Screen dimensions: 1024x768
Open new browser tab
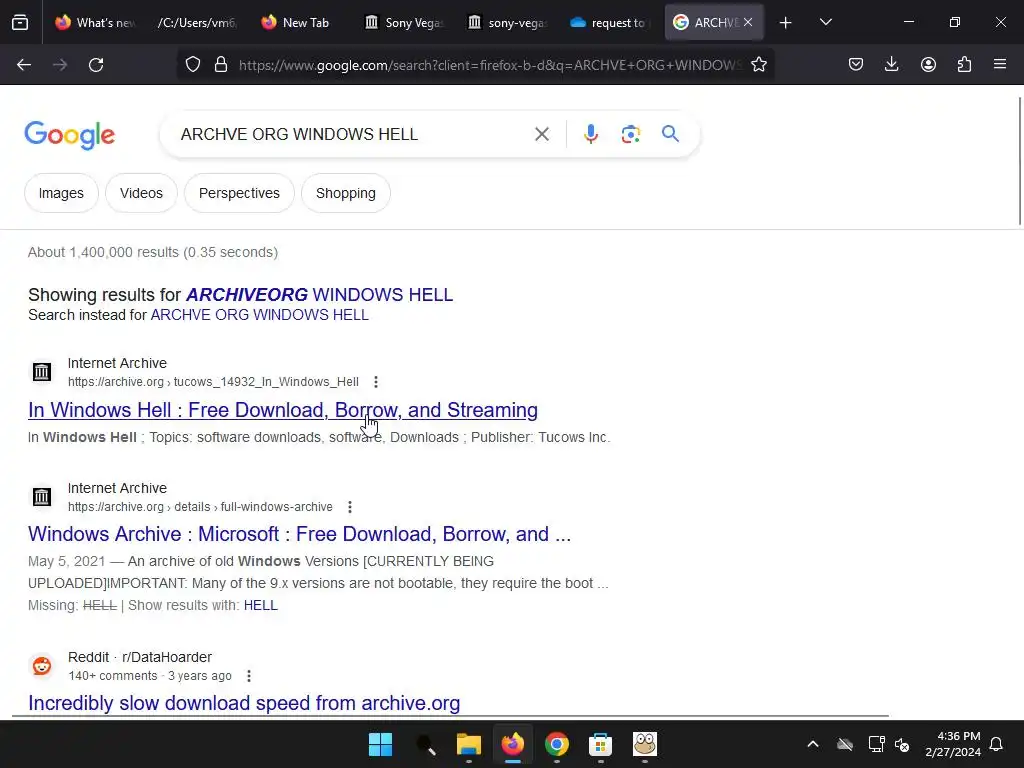[786, 23]
